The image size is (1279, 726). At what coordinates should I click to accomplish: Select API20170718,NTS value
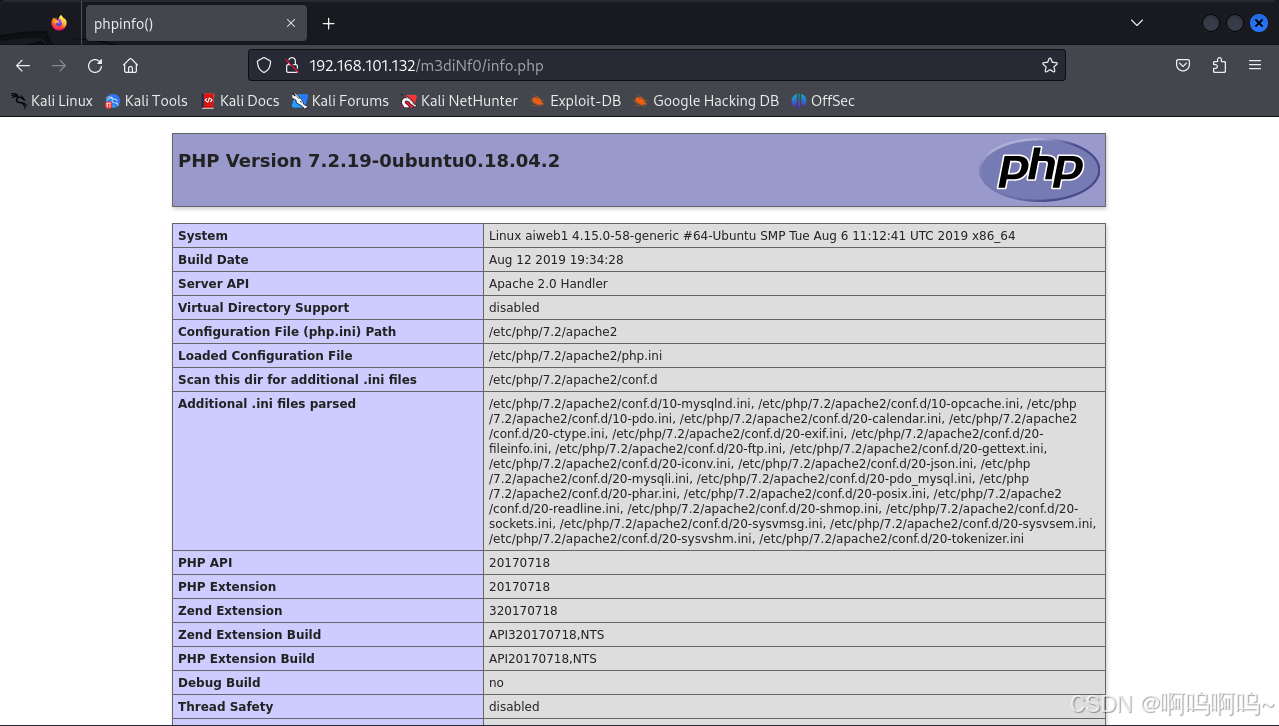[x=543, y=659]
